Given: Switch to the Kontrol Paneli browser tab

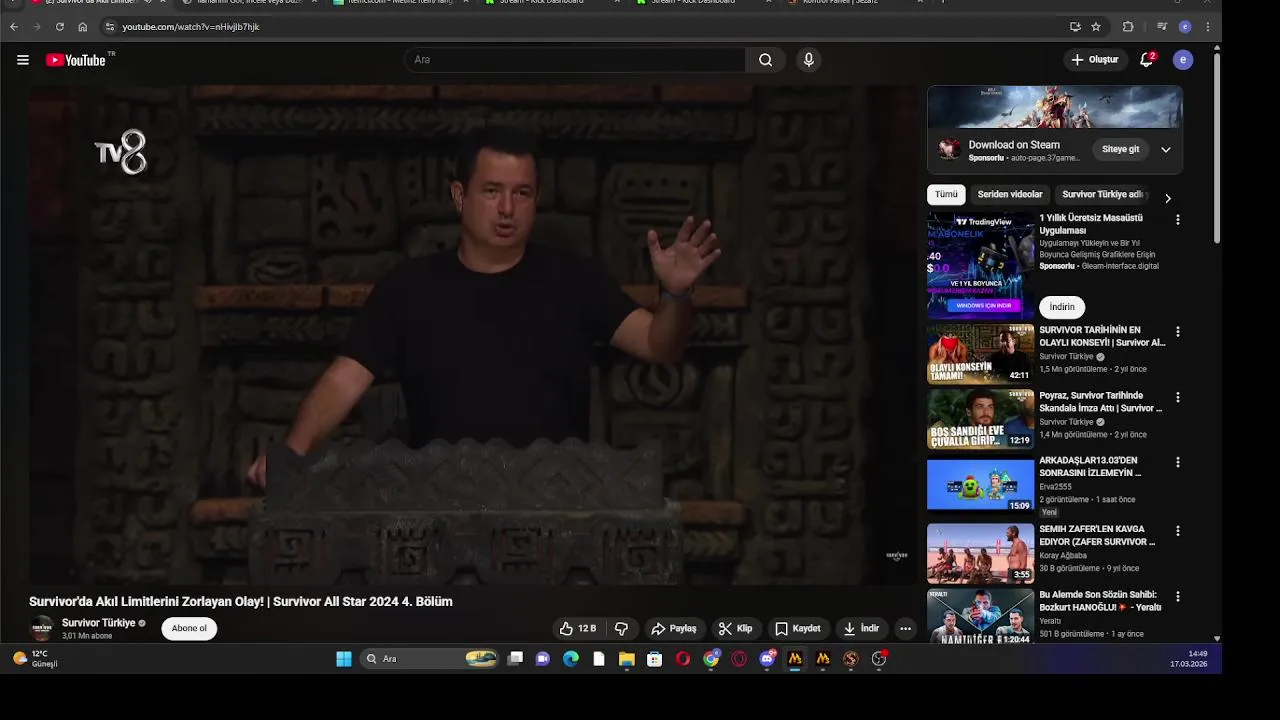Looking at the screenshot, I should tap(840, 3).
